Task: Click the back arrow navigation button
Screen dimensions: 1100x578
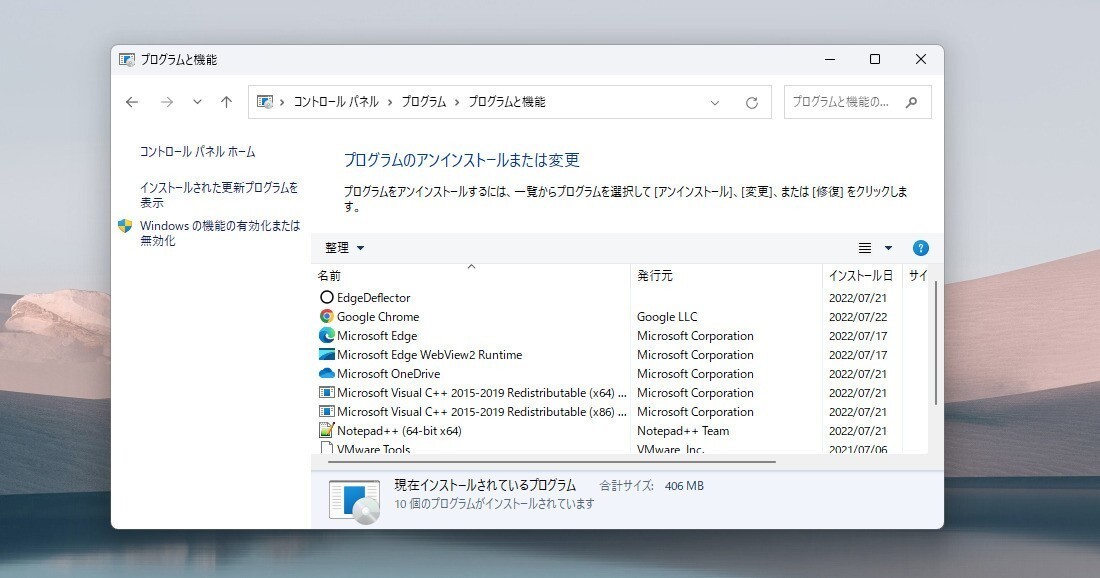Action: pos(132,102)
